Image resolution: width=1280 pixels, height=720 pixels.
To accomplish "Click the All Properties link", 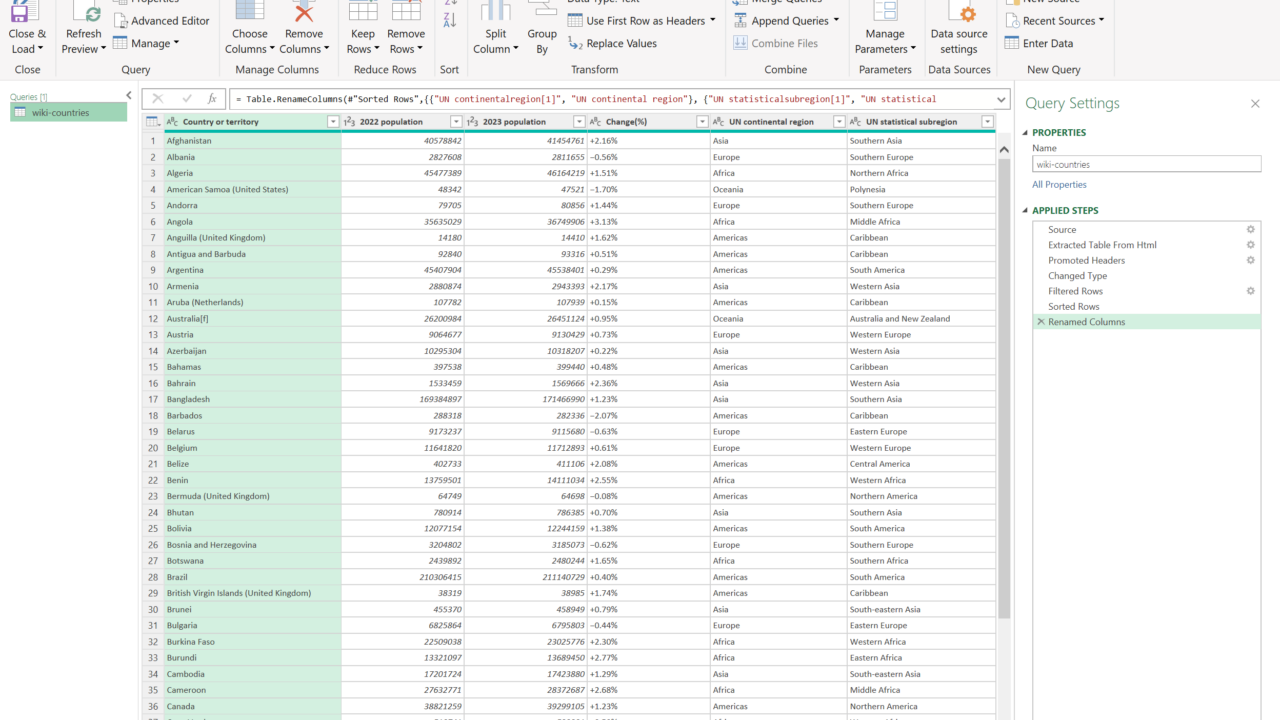I will point(1059,185).
